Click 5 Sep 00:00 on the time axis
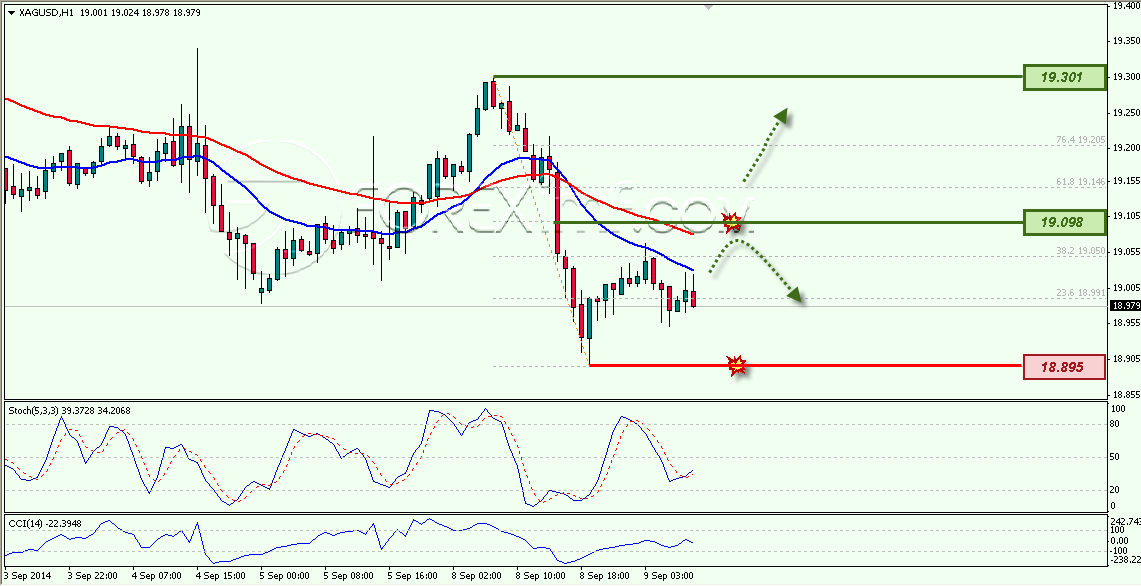 [286, 576]
